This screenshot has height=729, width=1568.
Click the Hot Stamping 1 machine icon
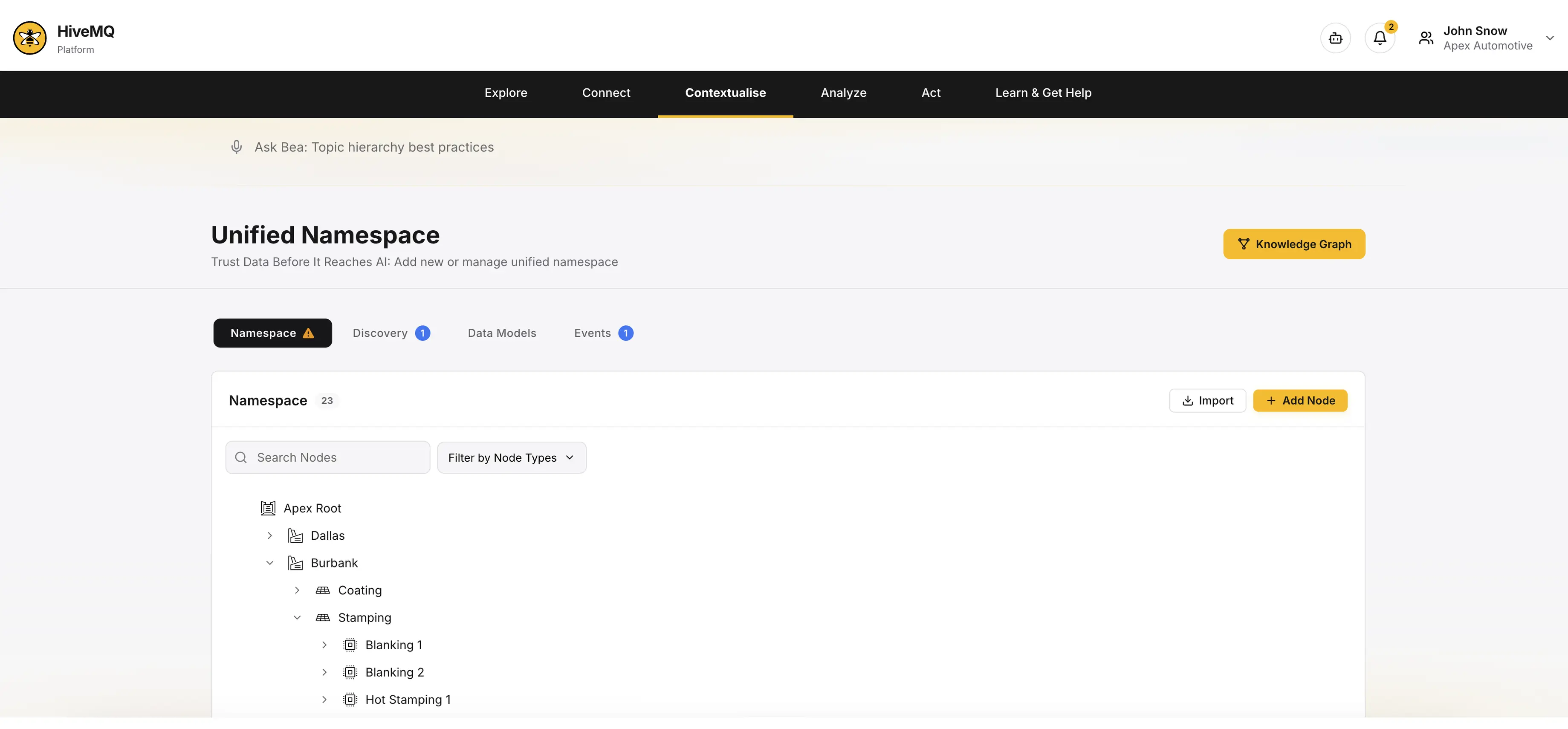click(350, 700)
